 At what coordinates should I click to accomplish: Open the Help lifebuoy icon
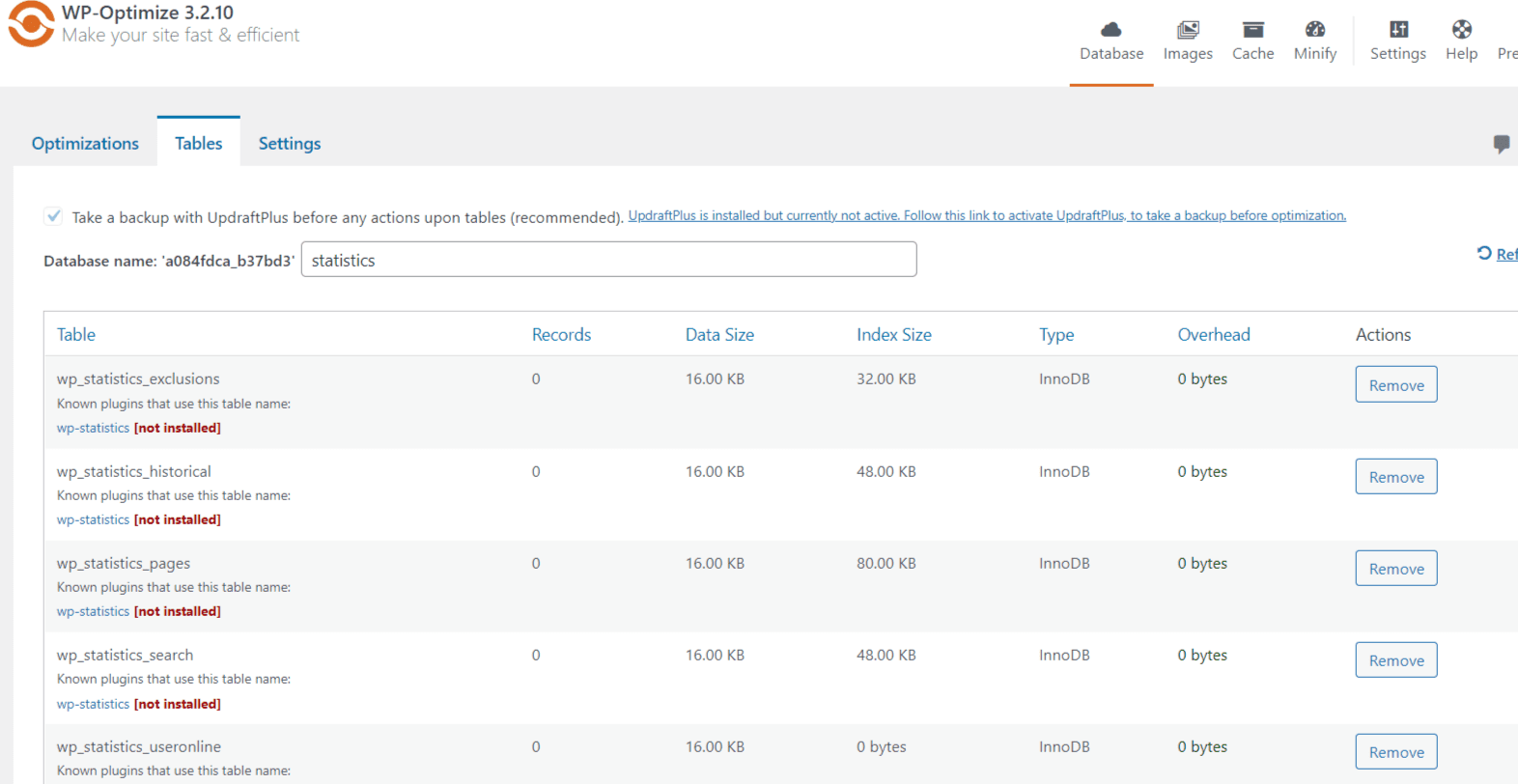click(x=1461, y=29)
